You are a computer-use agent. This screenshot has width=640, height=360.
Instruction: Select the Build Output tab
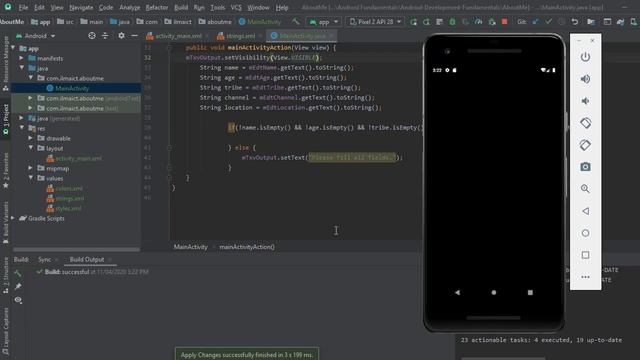87,260
